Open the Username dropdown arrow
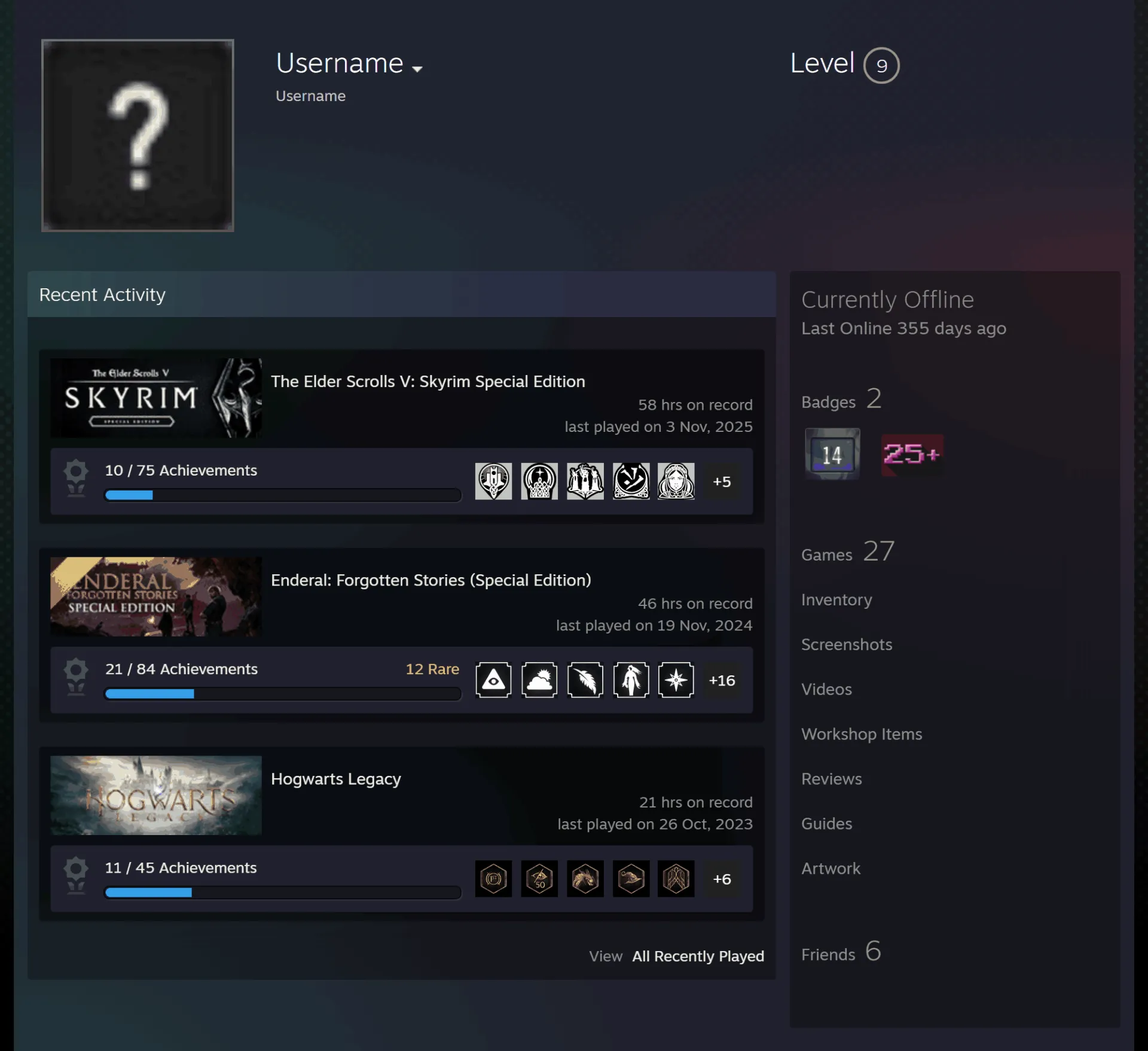Viewport: 1148px width, 1051px height. 417,69
